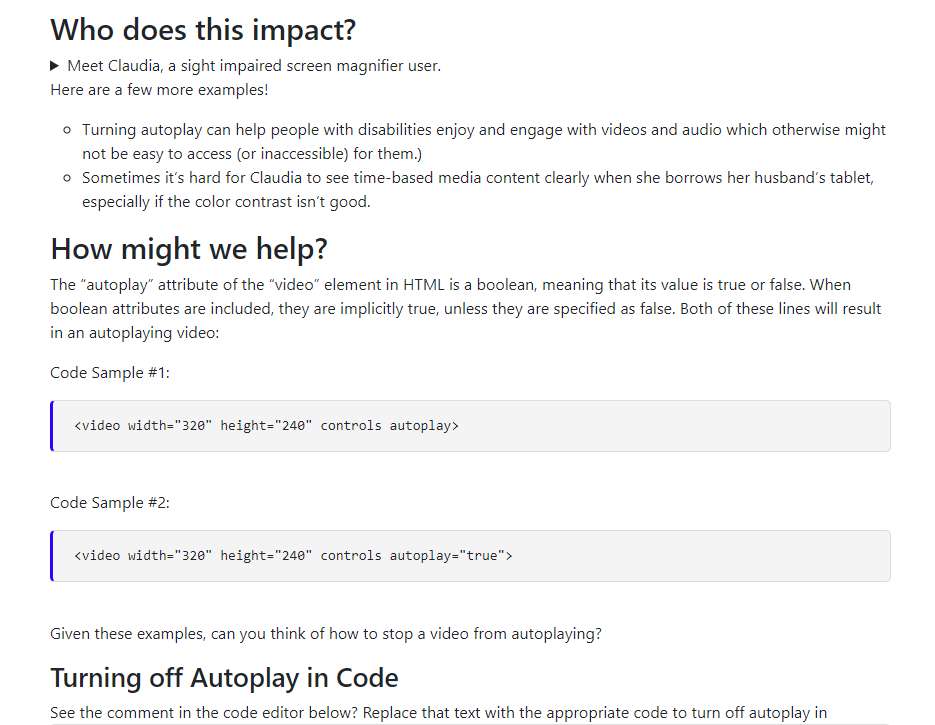The image size is (935, 725).
Task: Click the 'See the comment in the code editor' sentence
Action: pyautogui.click(x=438, y=713)
